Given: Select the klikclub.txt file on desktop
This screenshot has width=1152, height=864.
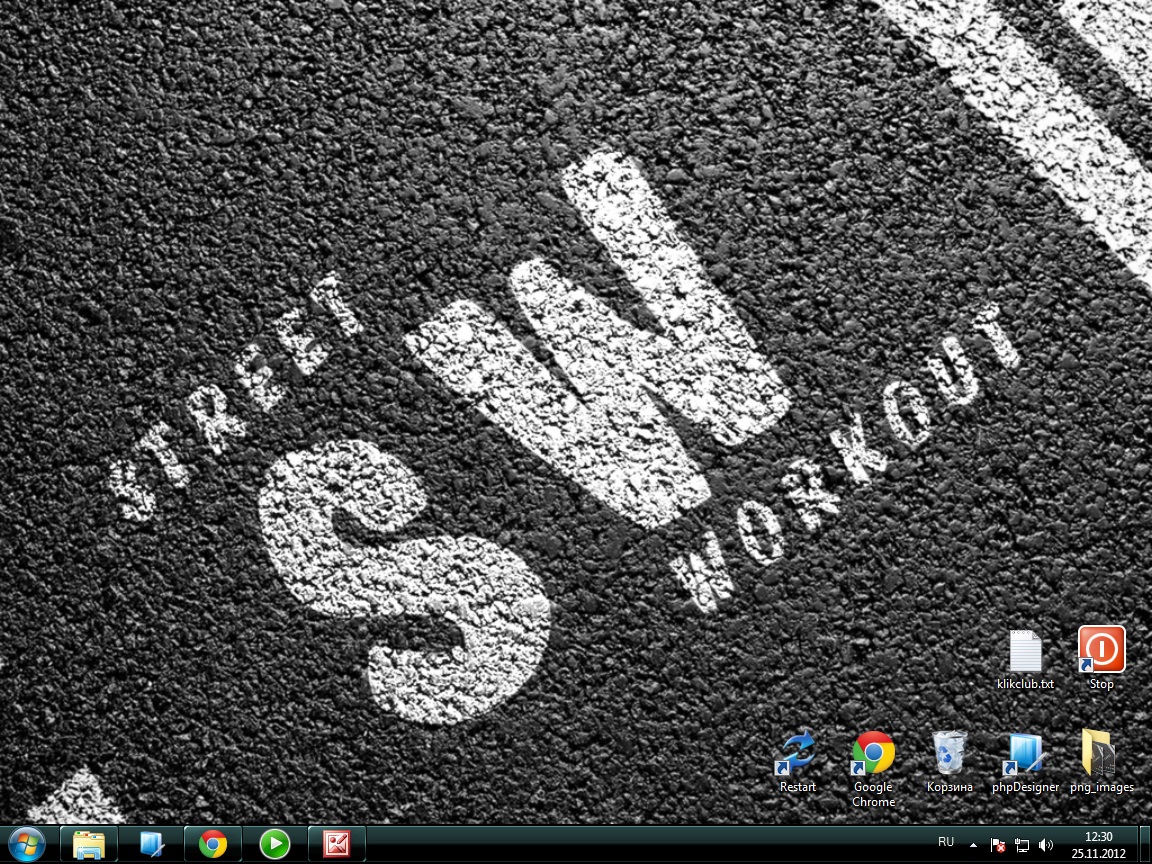Looking at the screenshot, I should pos(1025,653).
